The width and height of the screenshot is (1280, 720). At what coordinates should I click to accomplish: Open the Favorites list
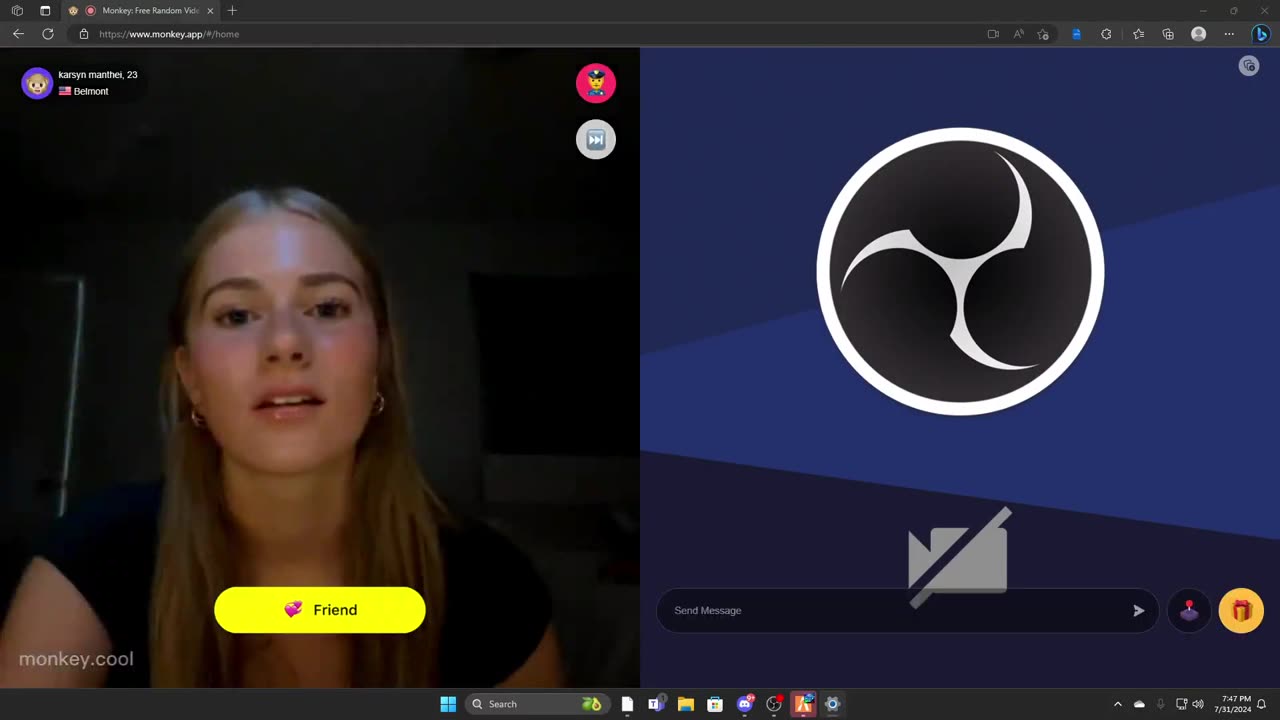1138,34
